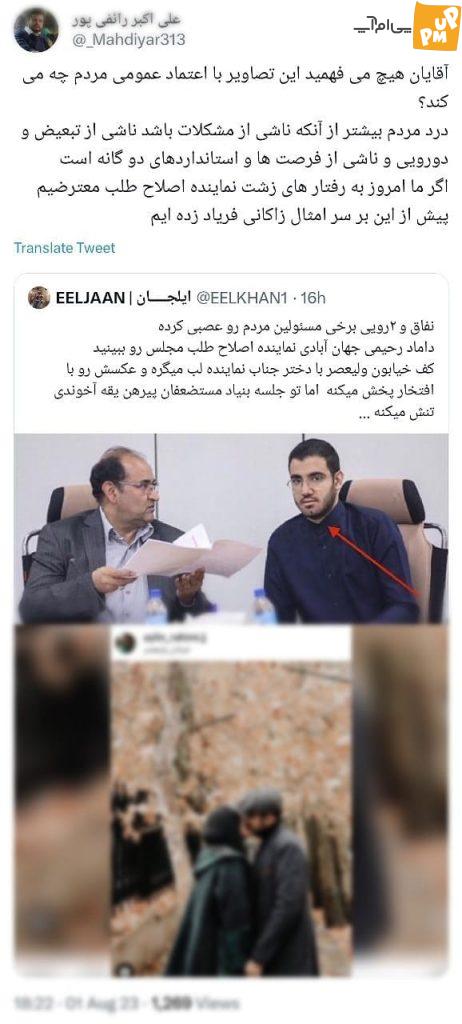
Task: Click the blurred Instagram profile picture
Action: pos(125,643)
